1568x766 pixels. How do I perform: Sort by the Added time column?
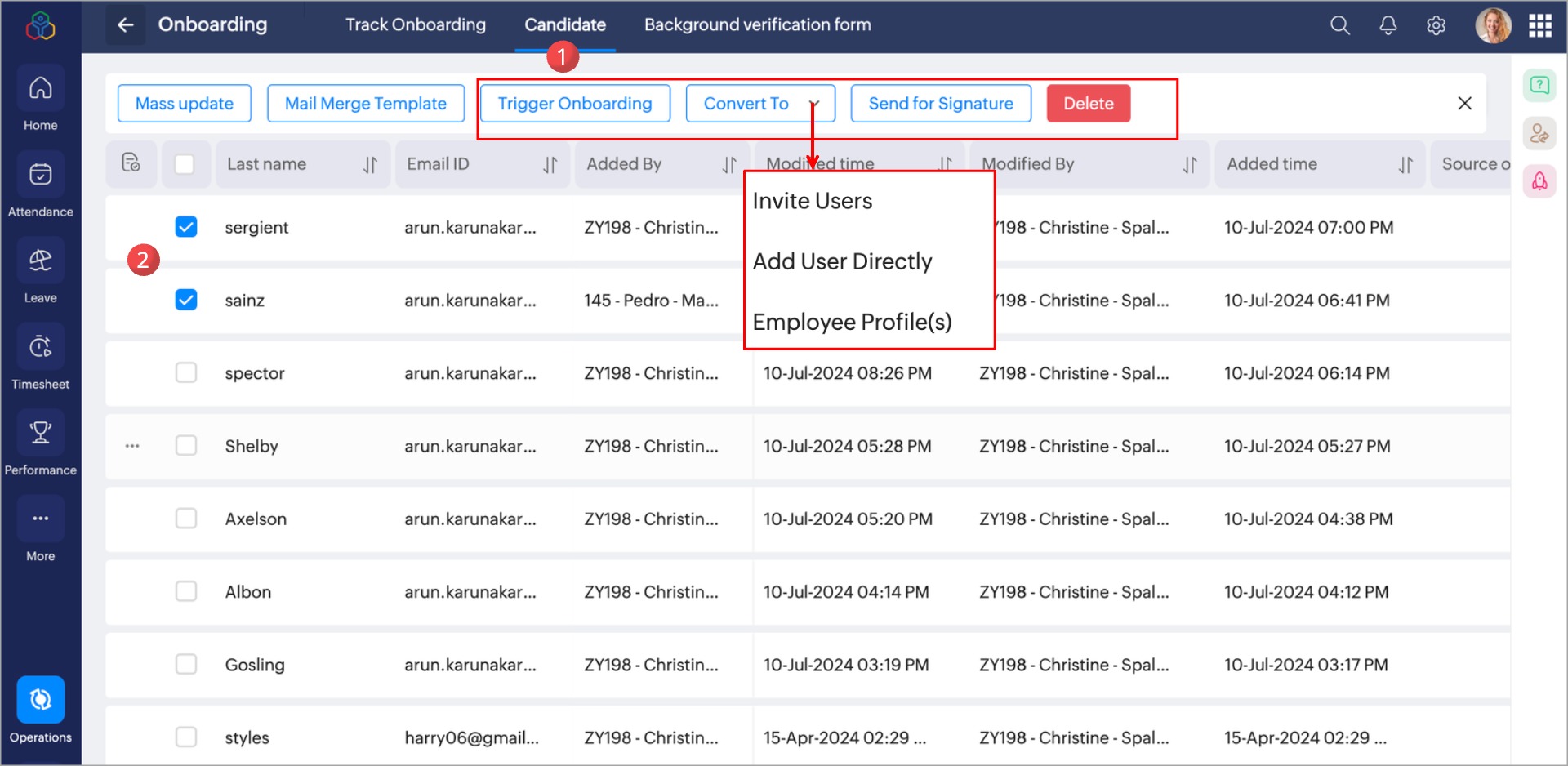pos(1405,165)
